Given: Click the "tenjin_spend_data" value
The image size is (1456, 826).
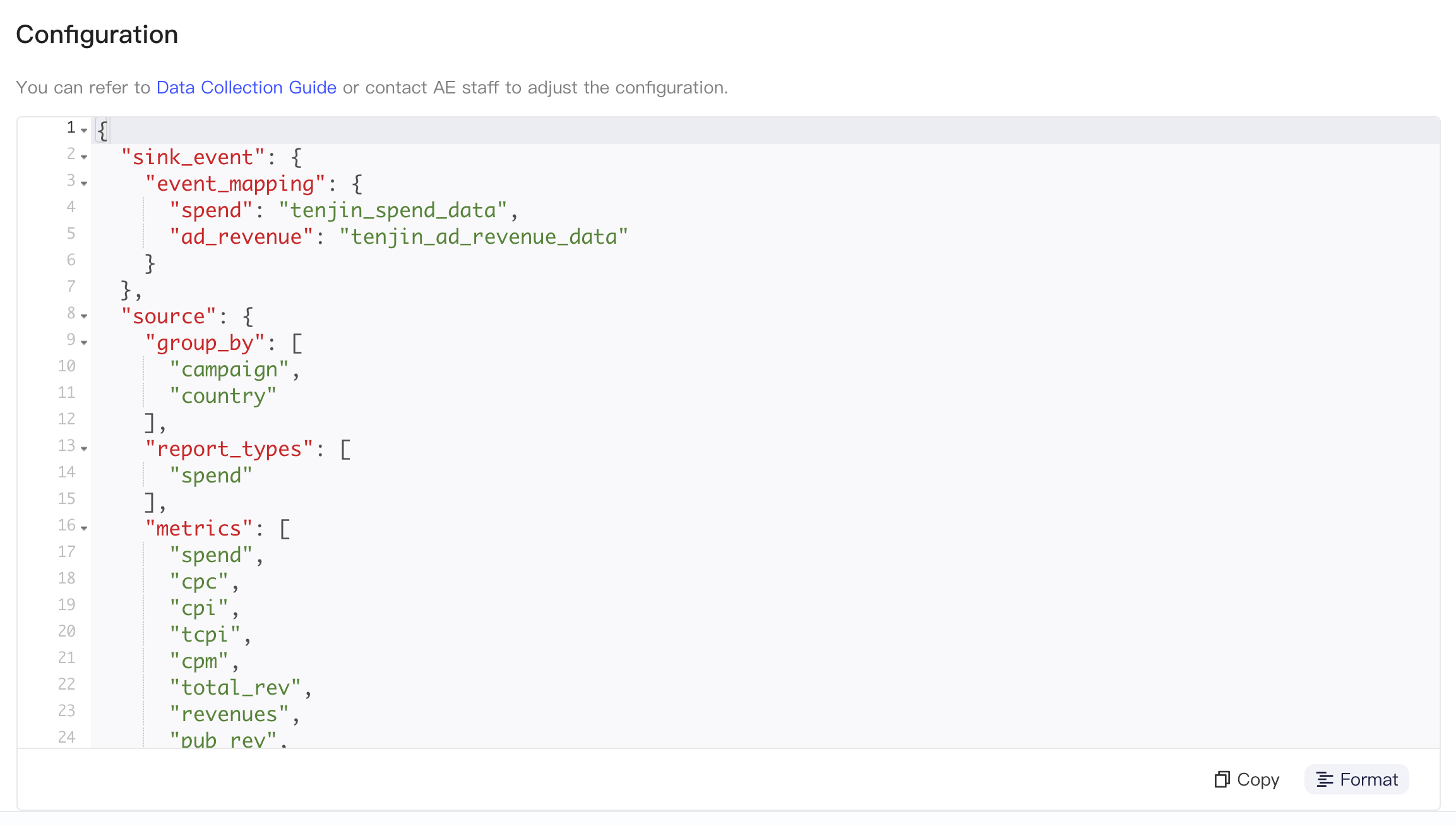Looking at the screenshot, I should [x=393, y=210].
